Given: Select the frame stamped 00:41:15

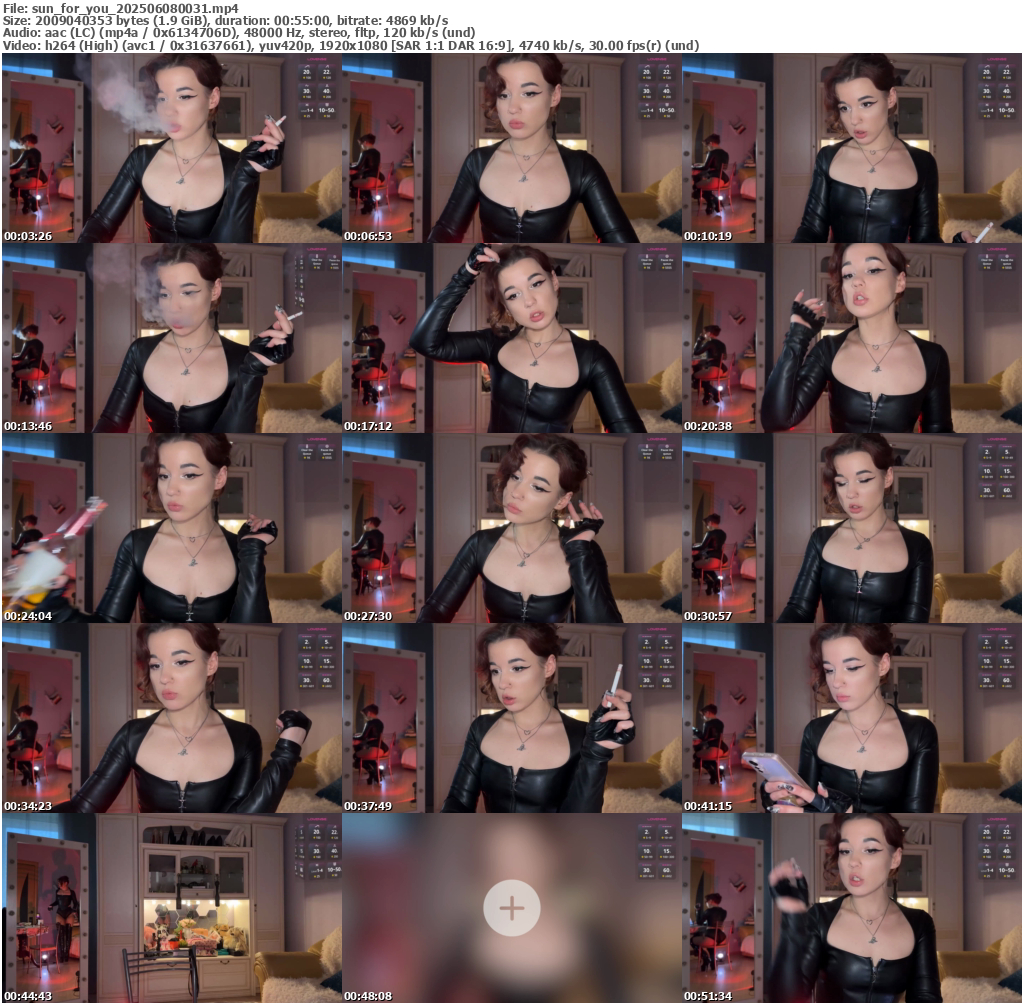Looking at the screenshot, I should point(851,718).
